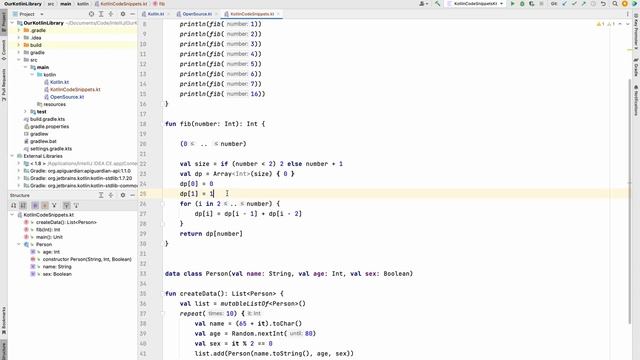Click the main breadcrumb in navigation bar
The height and width of the screenshot is (360, 640).
65,4
